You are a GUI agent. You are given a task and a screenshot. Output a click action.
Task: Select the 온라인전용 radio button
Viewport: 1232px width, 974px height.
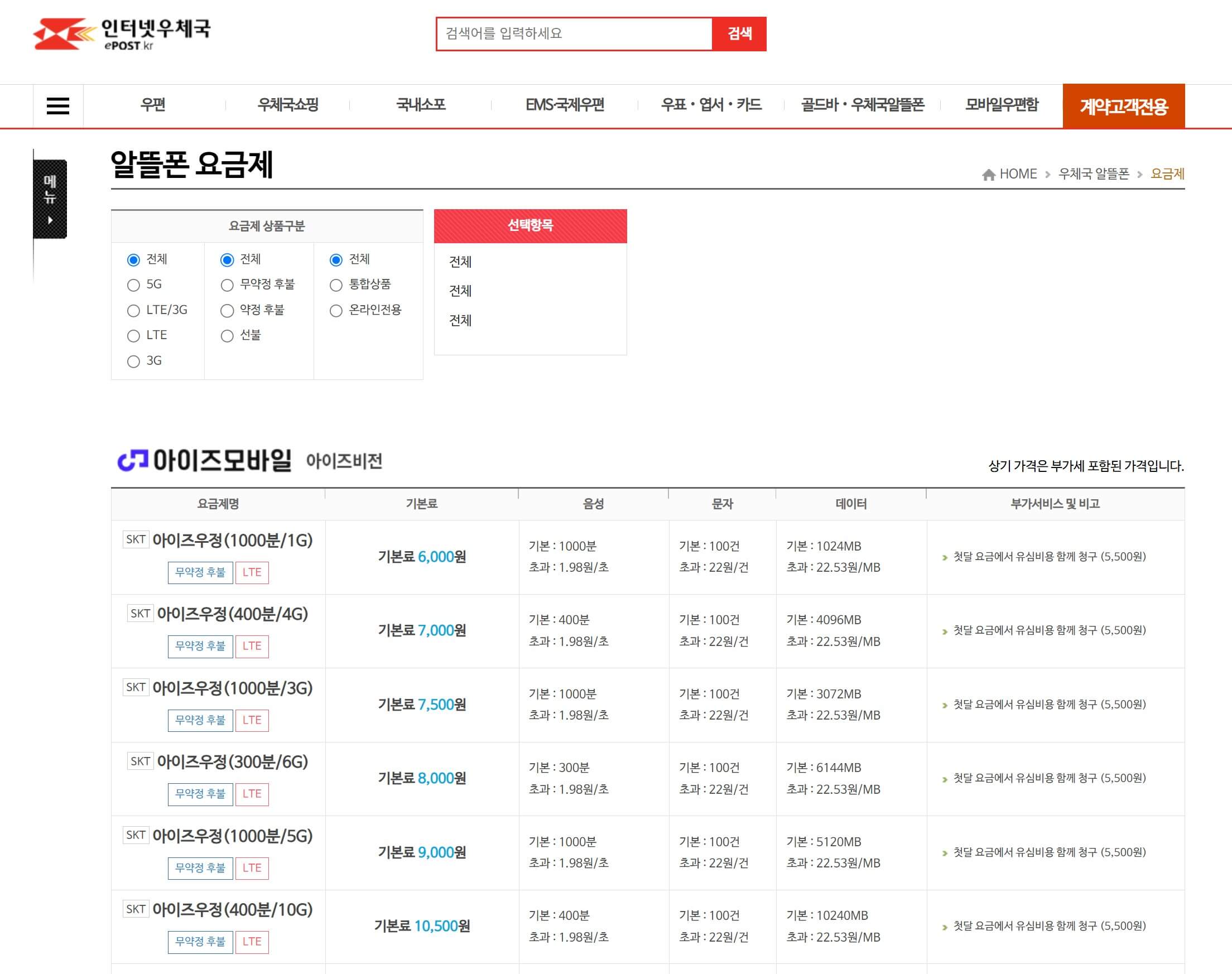(336, 311)
